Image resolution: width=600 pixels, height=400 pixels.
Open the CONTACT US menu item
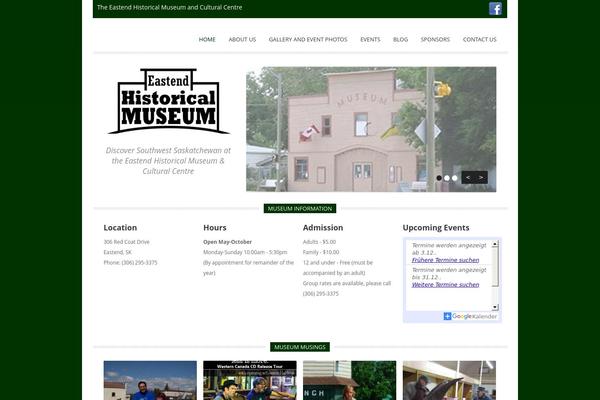(x=479, y=39)
